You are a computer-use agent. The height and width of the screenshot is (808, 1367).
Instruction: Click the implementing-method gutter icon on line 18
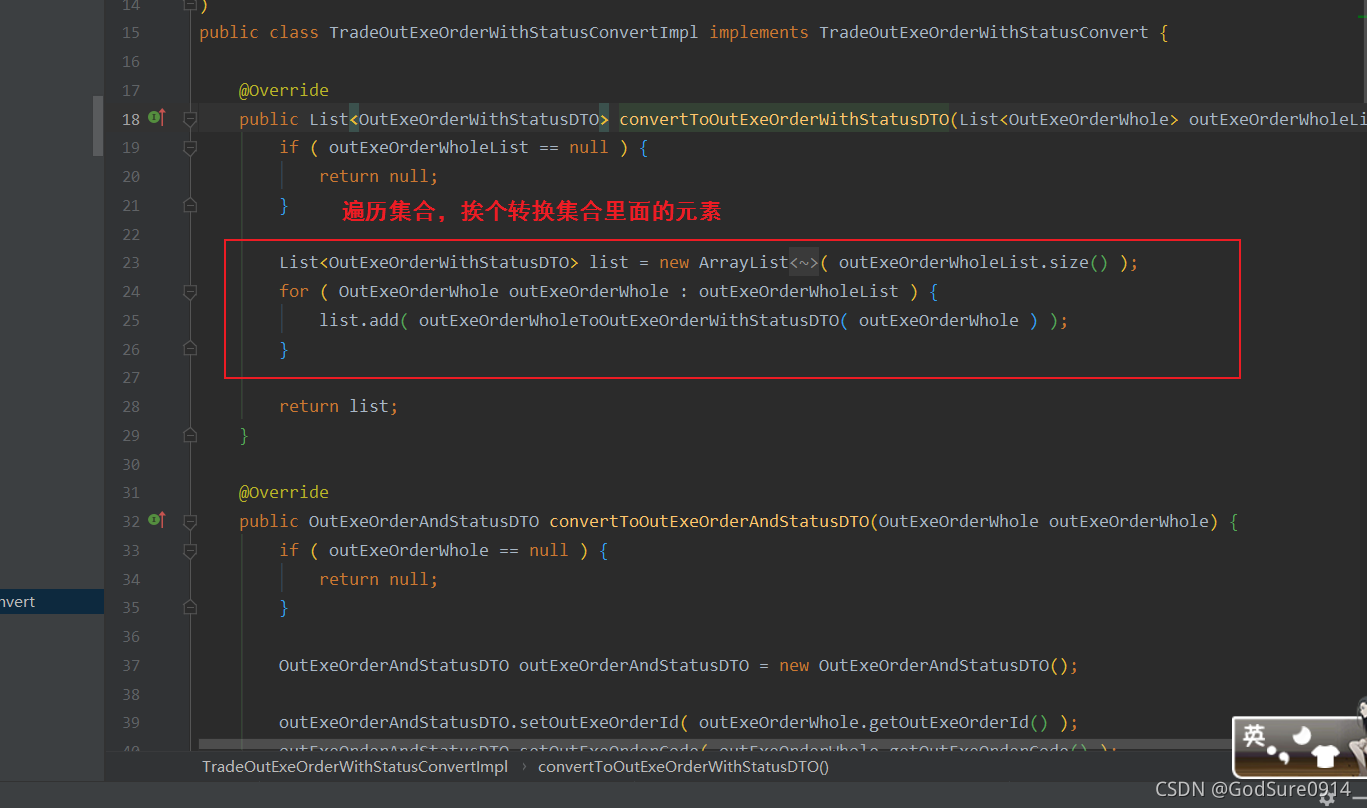point(156,118)
